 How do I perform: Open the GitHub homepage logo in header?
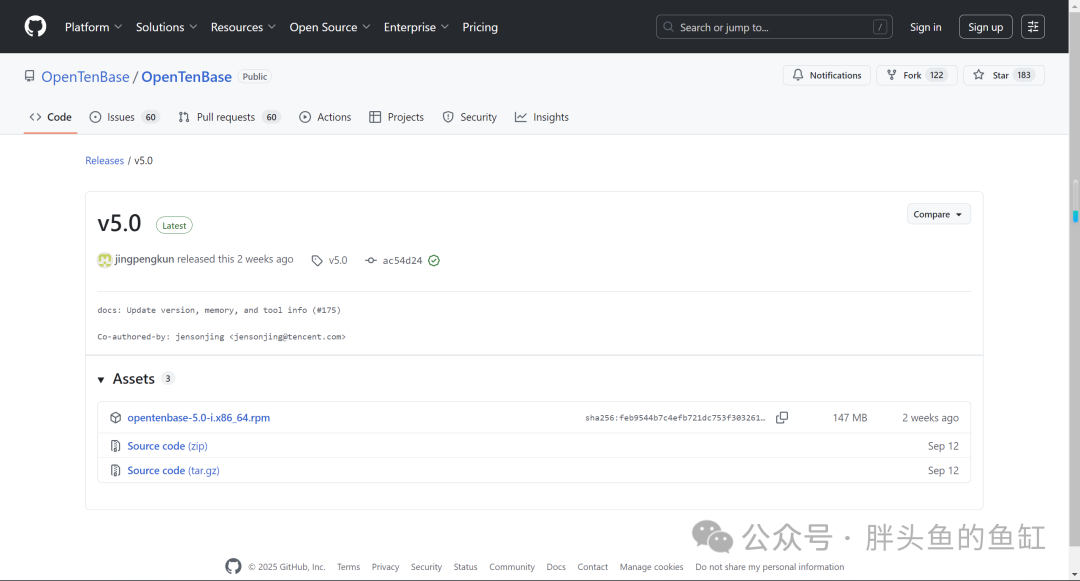click(x=35, y=27)
